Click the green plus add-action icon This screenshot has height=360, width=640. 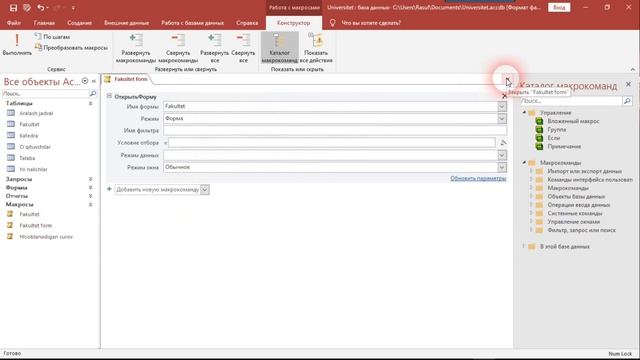pos(109,189)
